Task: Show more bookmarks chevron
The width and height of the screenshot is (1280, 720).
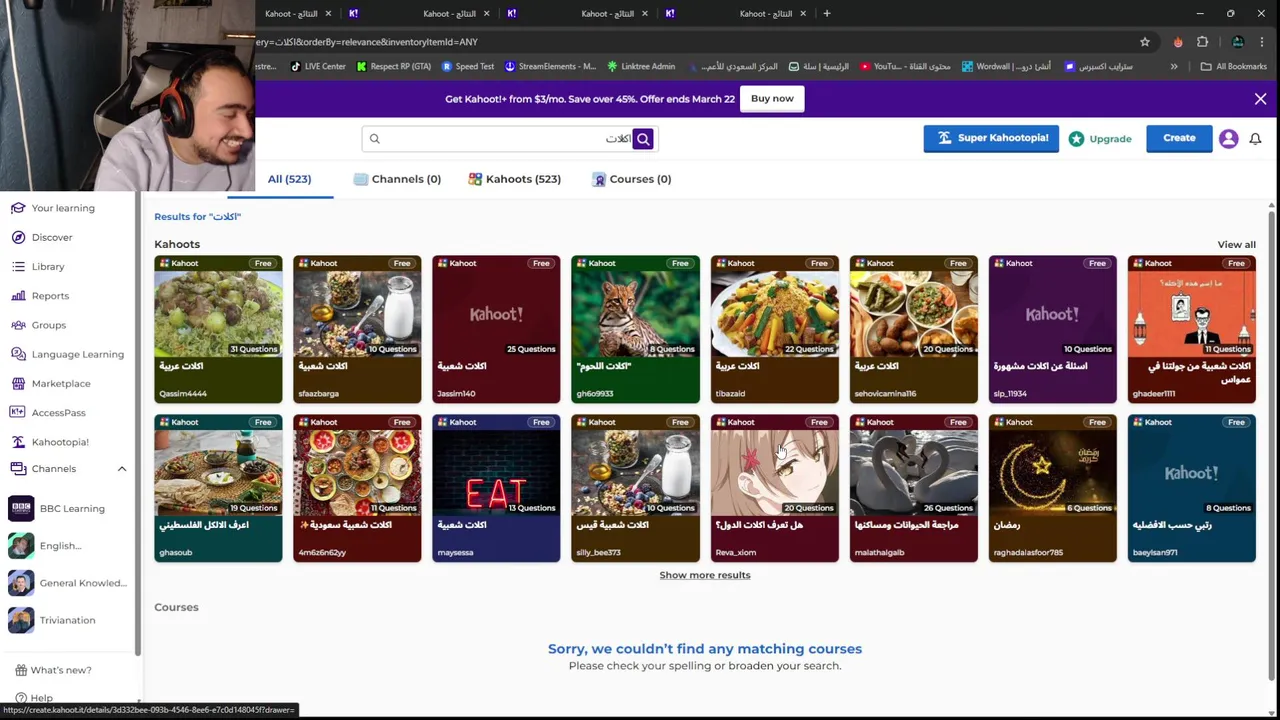Action: point(1174,67)
